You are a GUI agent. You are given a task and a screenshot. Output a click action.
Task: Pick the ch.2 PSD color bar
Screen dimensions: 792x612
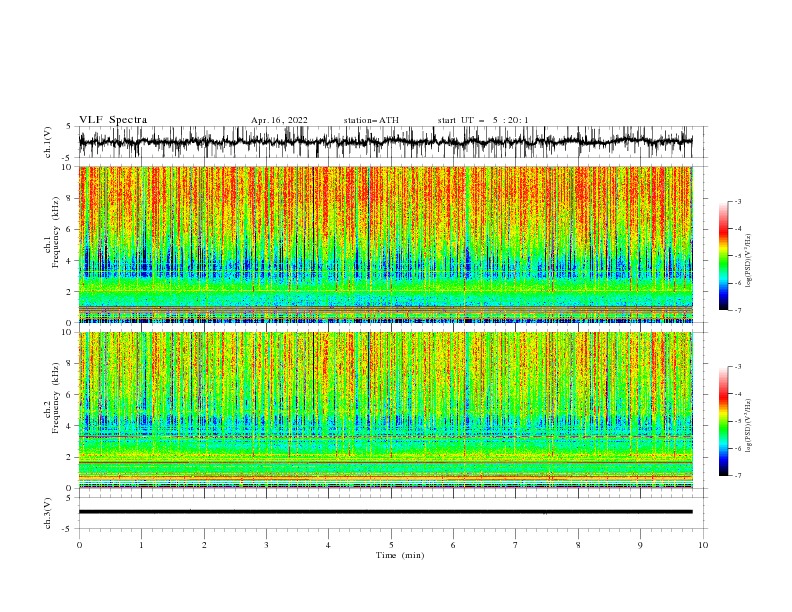723,421
